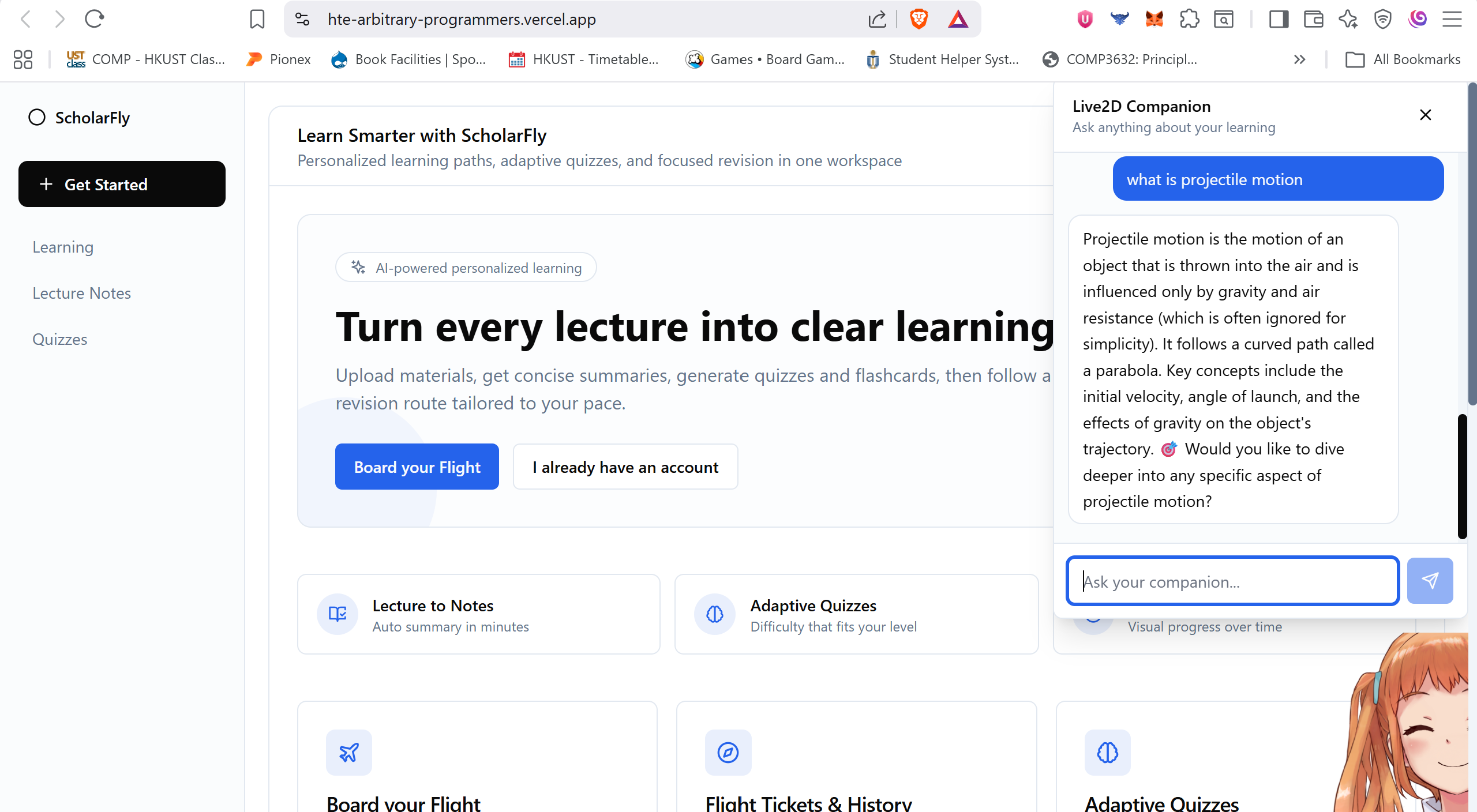Open the All Bookmarks folder
Viewport: 1477px width, 812px height.
(1403, 59)
